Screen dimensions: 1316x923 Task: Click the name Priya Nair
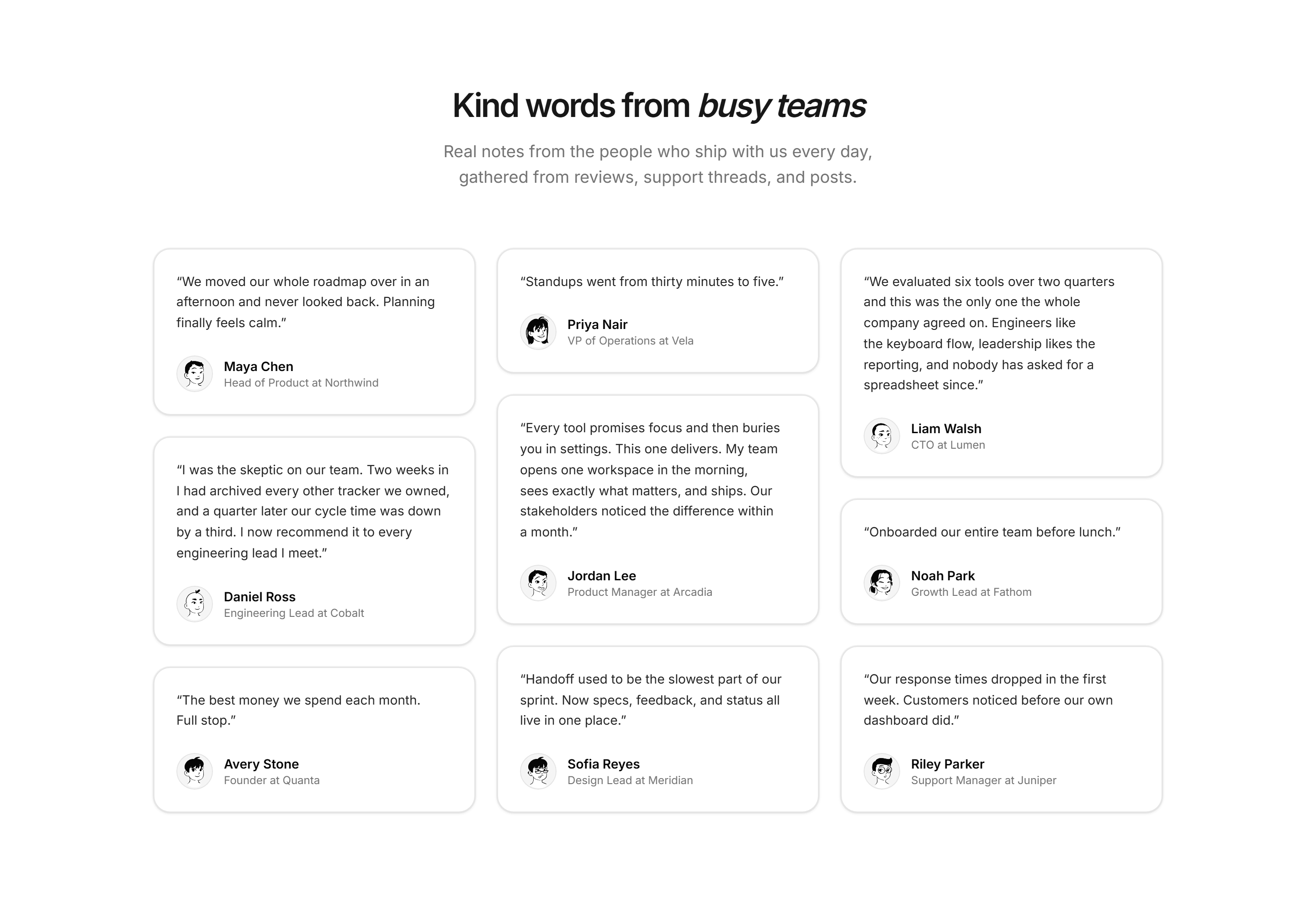(597, 324)
